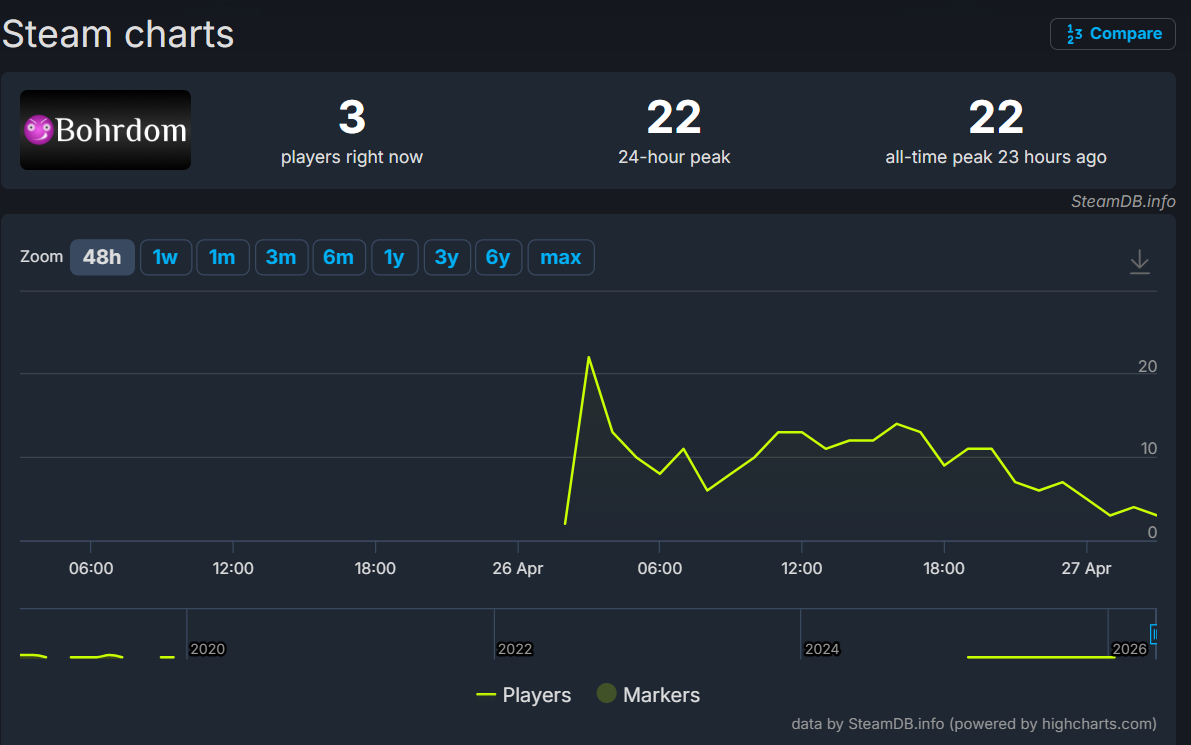This screenshot has width=1191, height=745.
Task: Click the 2020 label in navigator timeline
Action: click(x=207, y=649)
